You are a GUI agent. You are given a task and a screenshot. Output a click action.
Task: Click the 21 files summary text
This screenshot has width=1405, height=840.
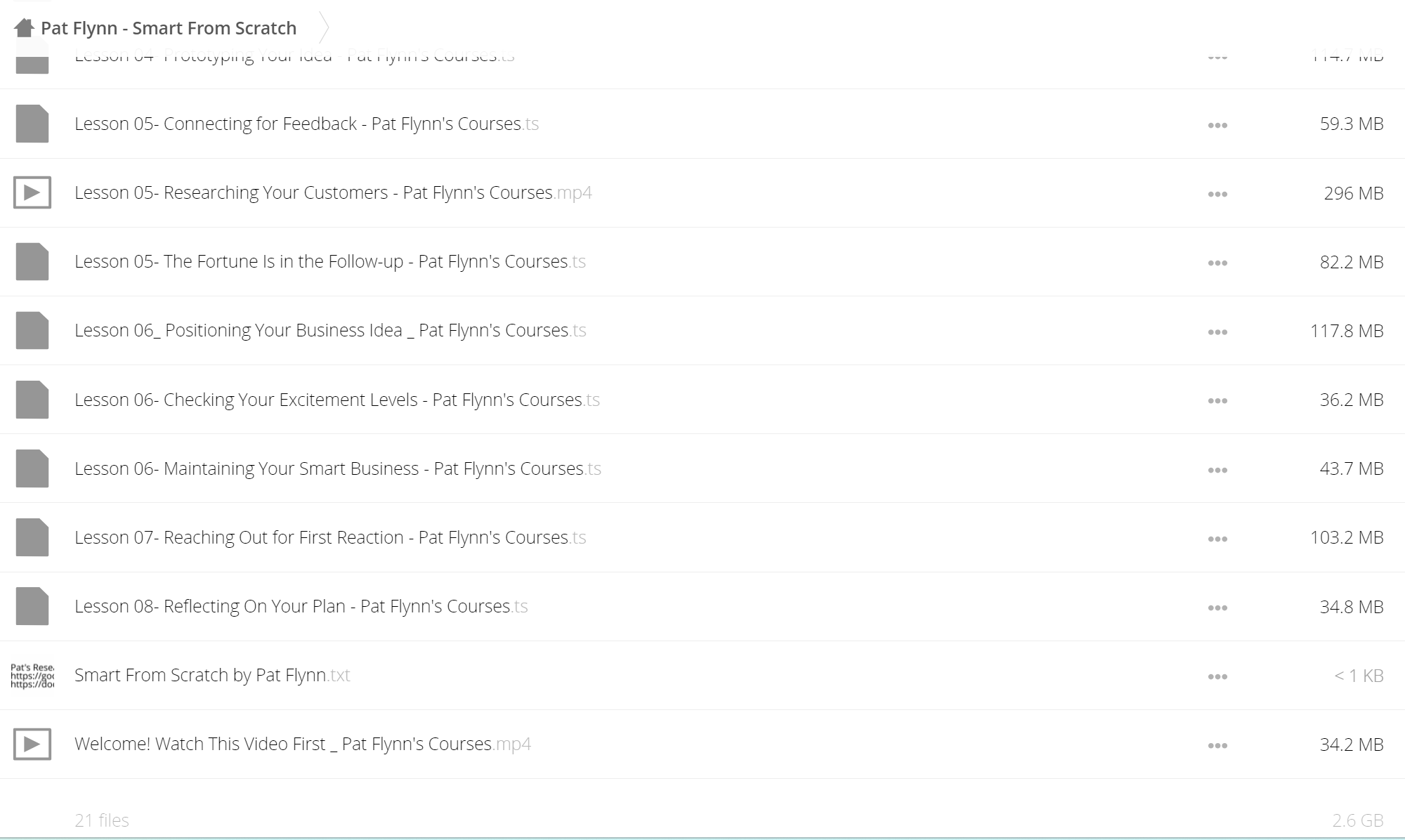click(102, 820)
